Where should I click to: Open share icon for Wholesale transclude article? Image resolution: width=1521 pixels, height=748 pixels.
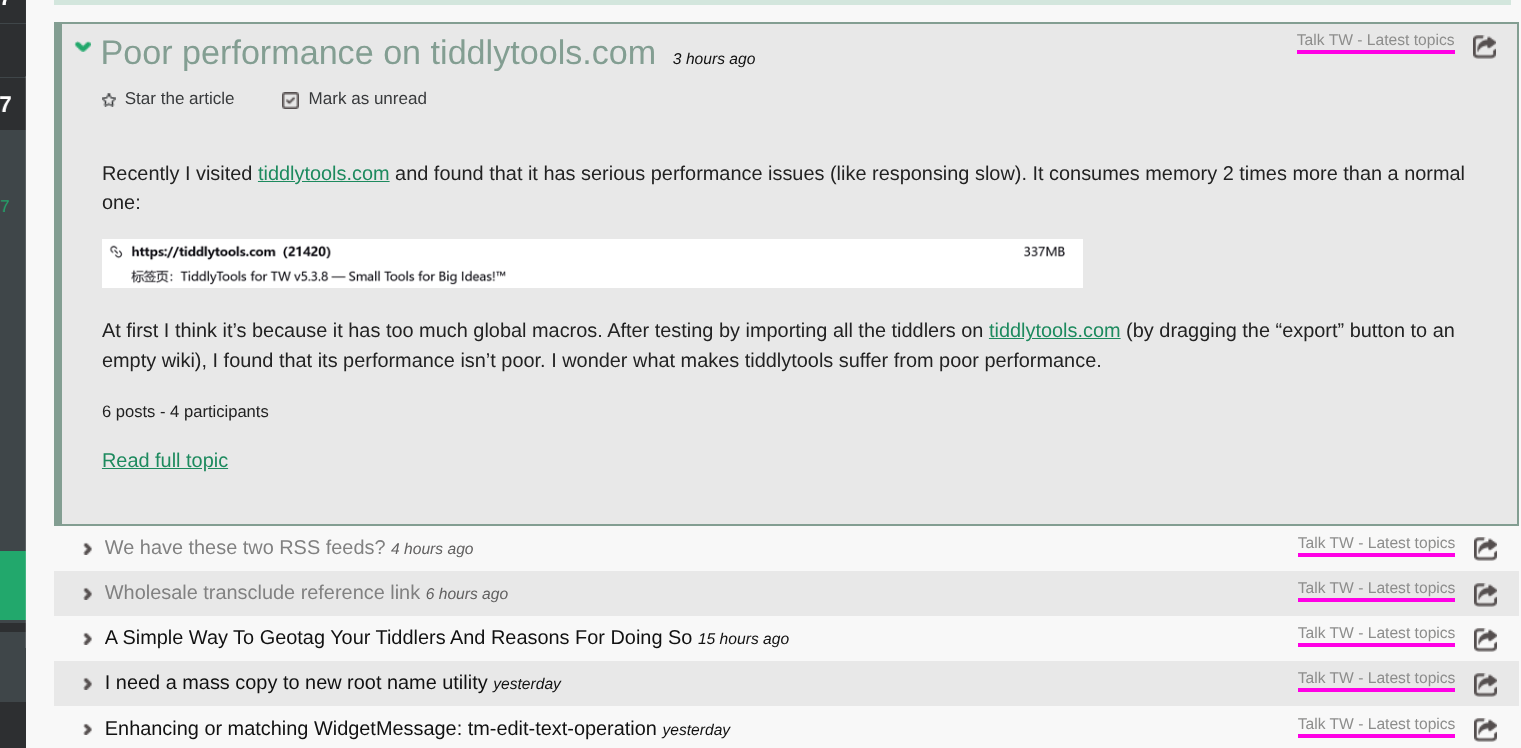[1486, 594]
